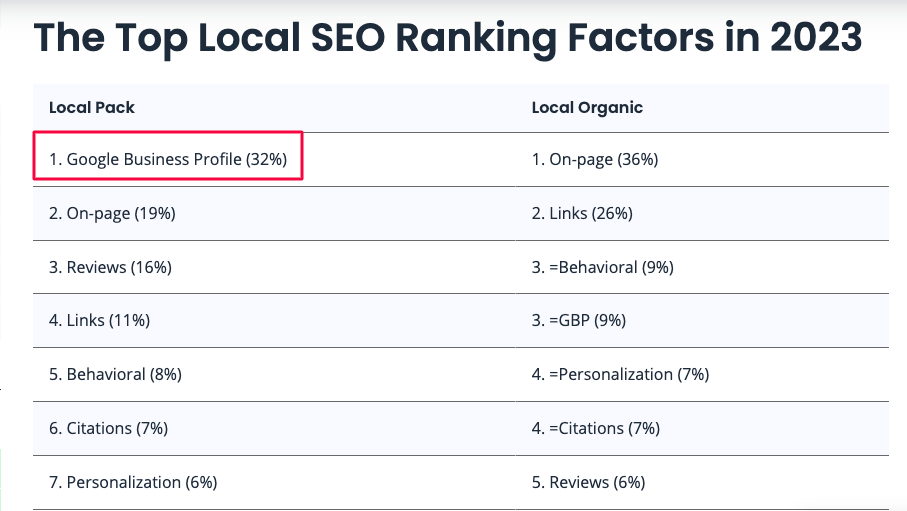Click the =Behavioral (9%) entry

click(603, 267)
